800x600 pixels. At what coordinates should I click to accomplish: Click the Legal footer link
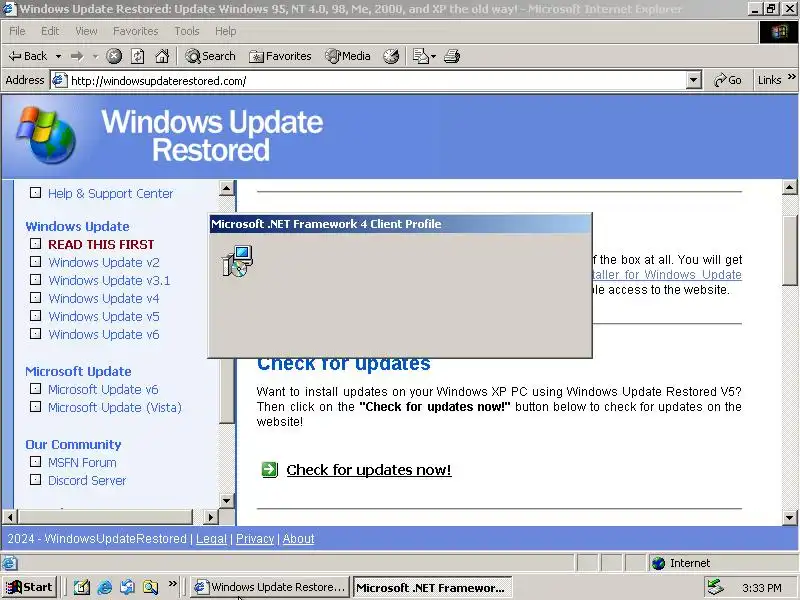(x=211, y=539)
